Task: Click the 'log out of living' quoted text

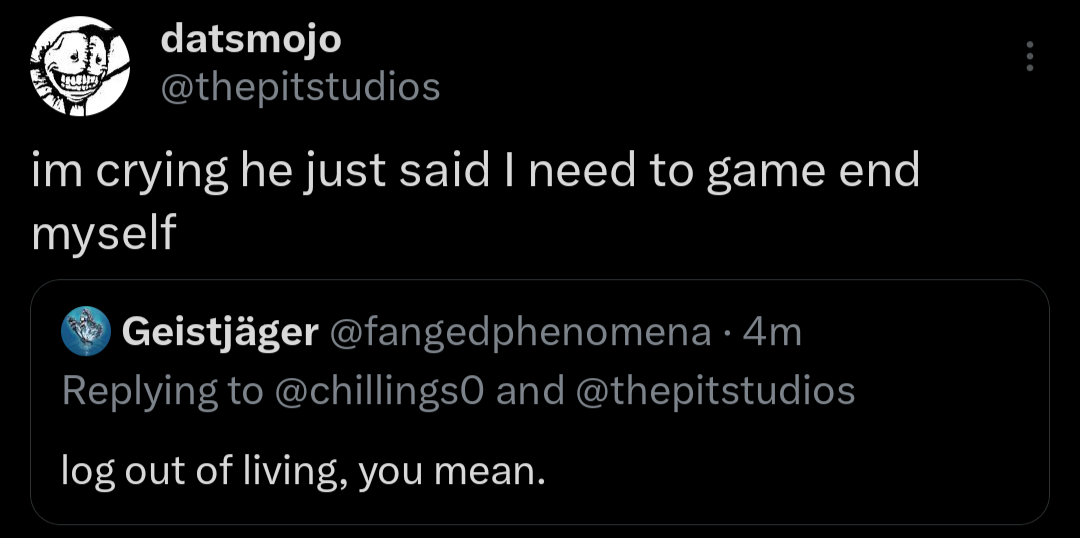Action: (200, 470)
